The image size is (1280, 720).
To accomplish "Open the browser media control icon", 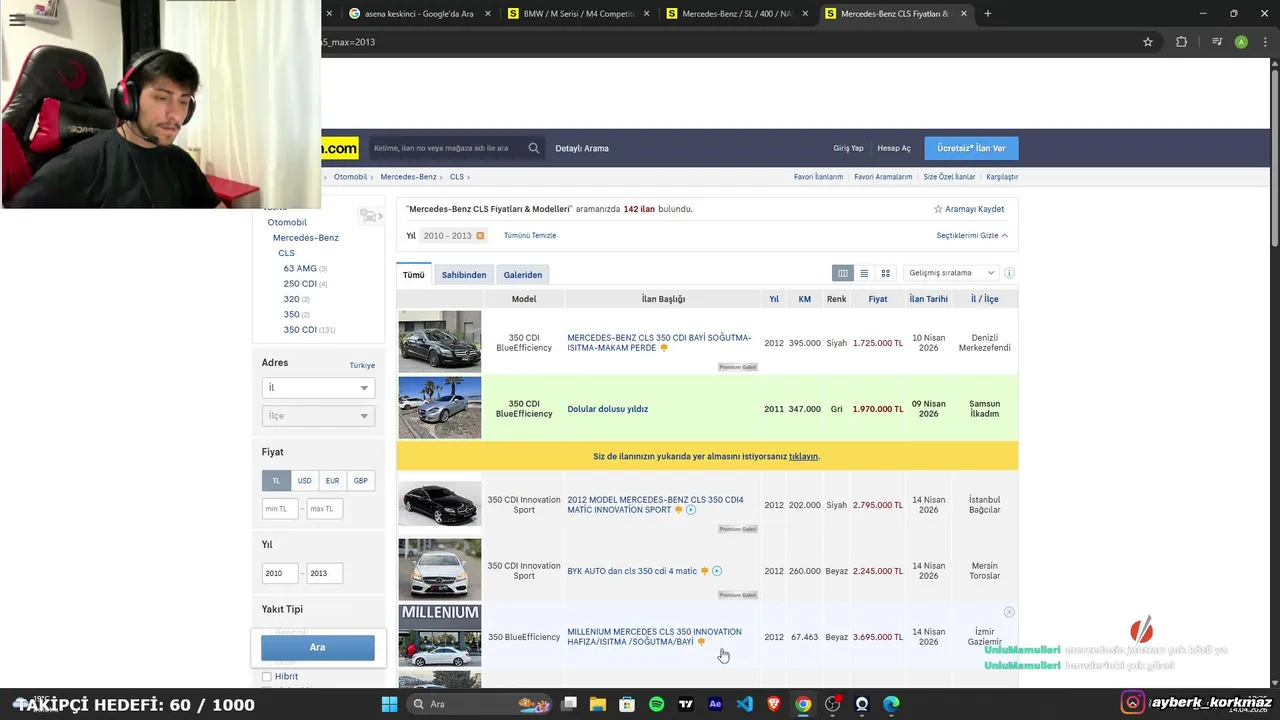I will pyautogui.click(x=1217, y=42).
